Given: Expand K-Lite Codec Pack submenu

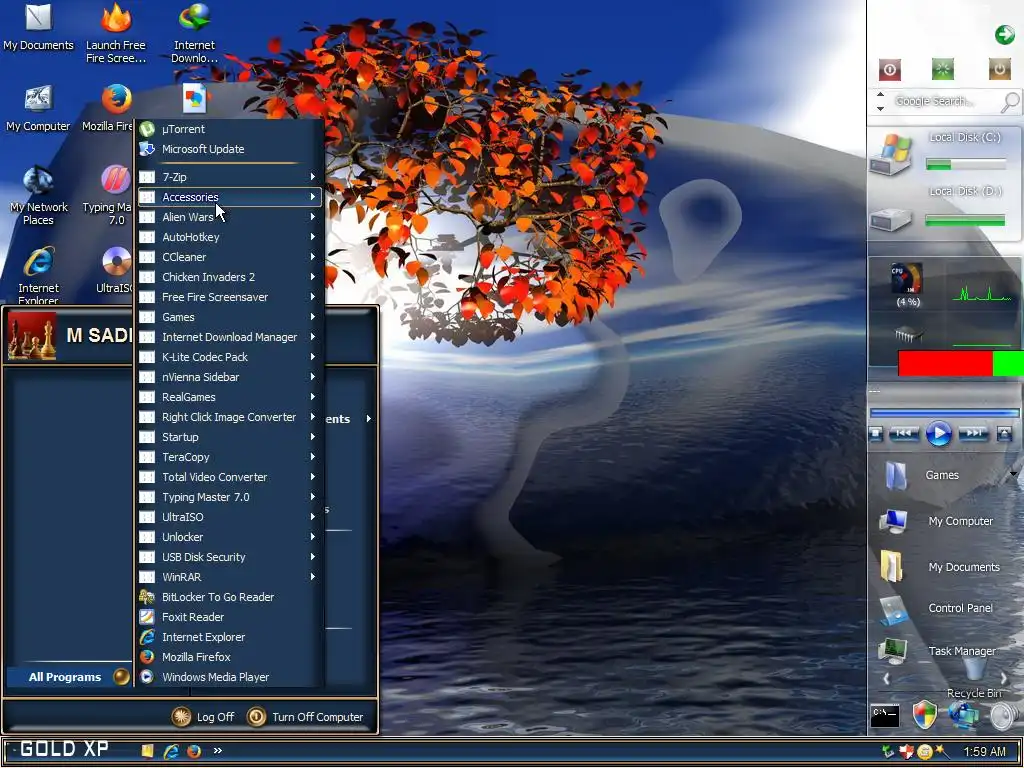Looking at the screenshot, I should [x=229, y=357].
